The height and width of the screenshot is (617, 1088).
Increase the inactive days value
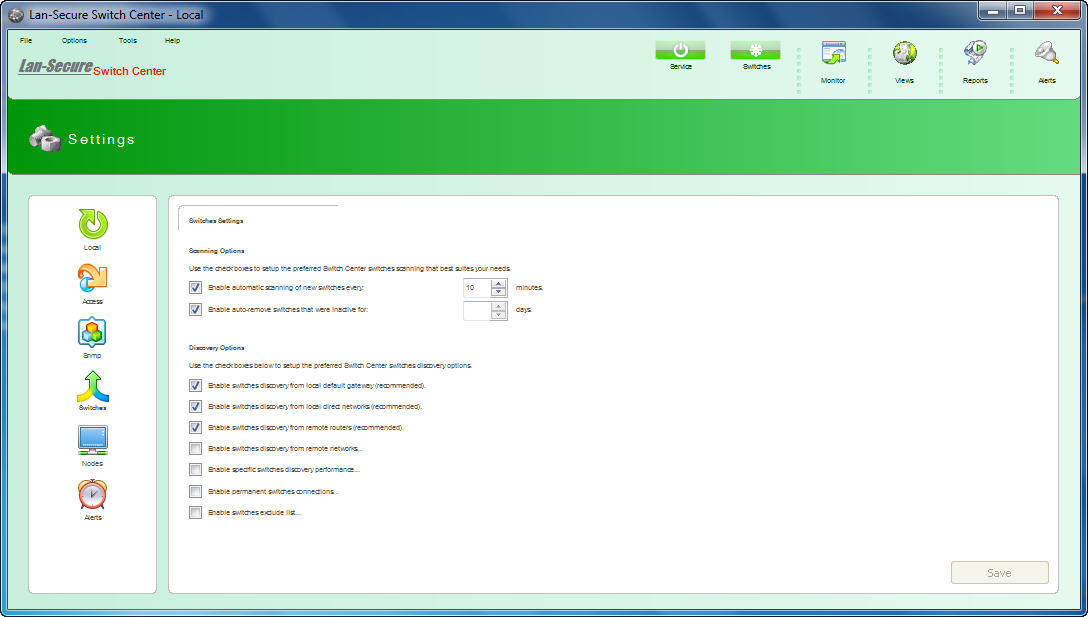(x=499, y=306)
